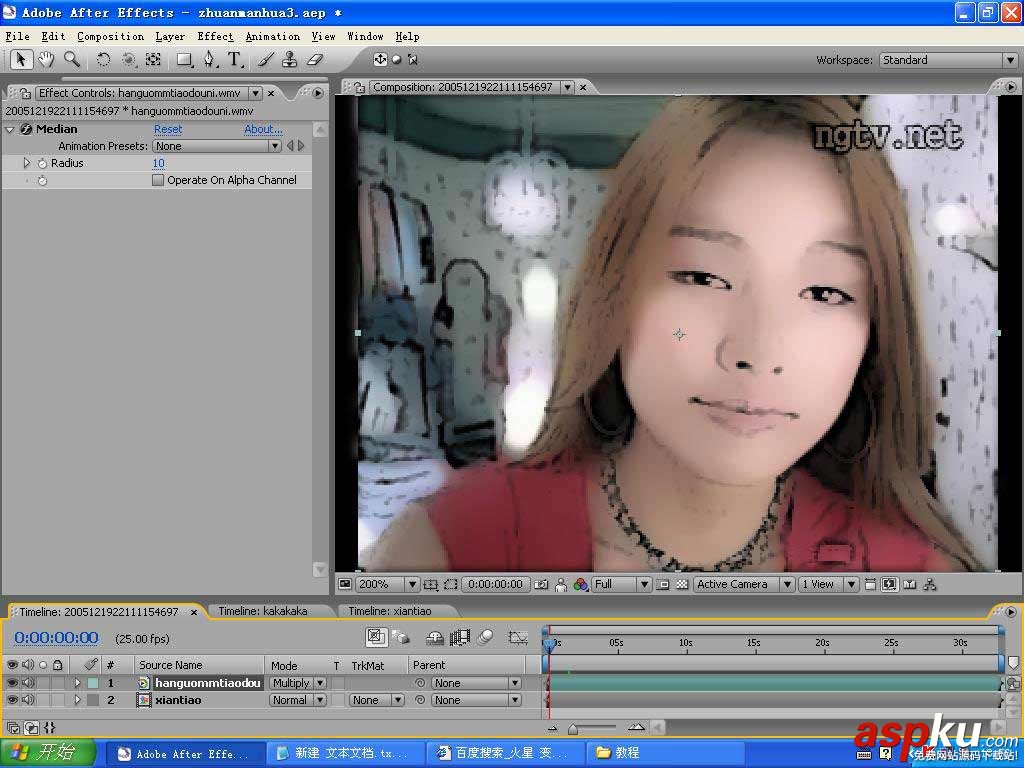Open Normal blending mode dropdown
This screenshot has width=1024, height=768.
click(298, 700)
